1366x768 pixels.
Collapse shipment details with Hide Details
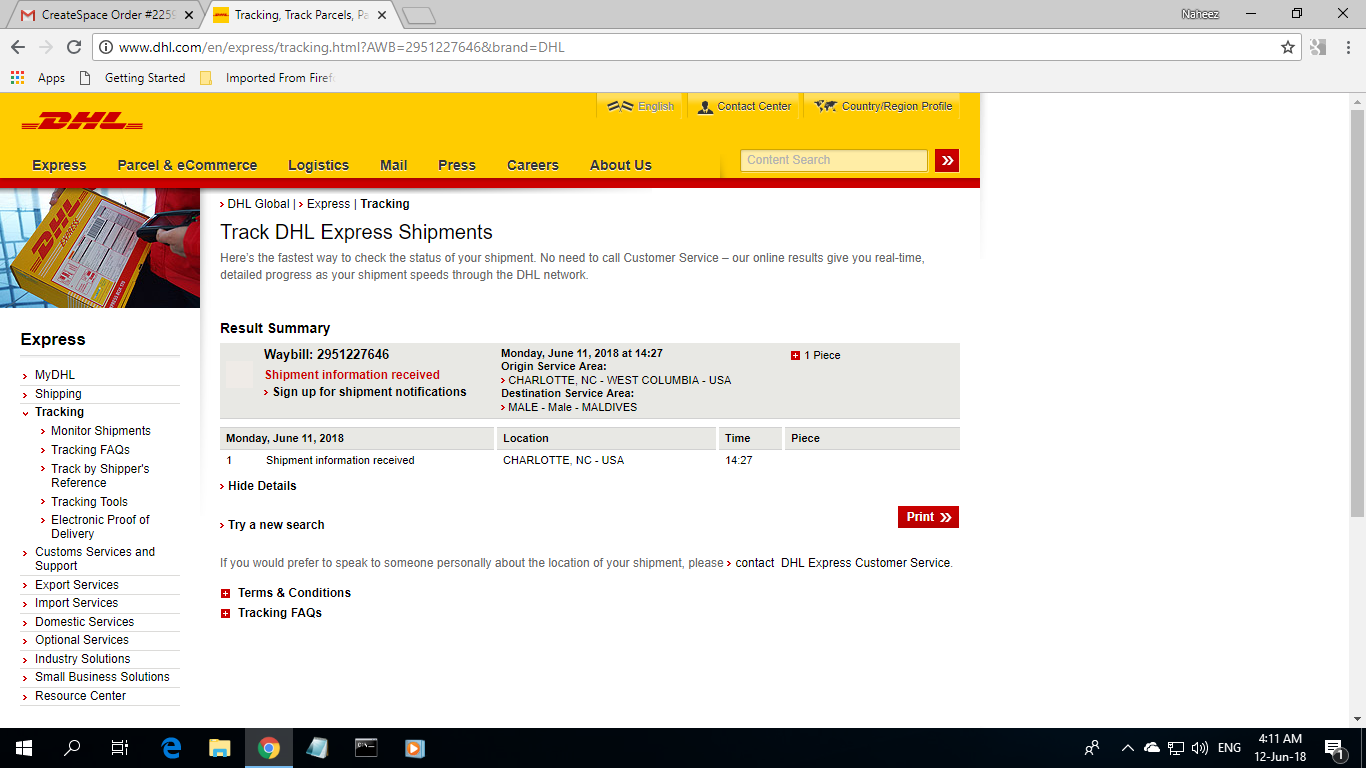(x=259, y=486)
